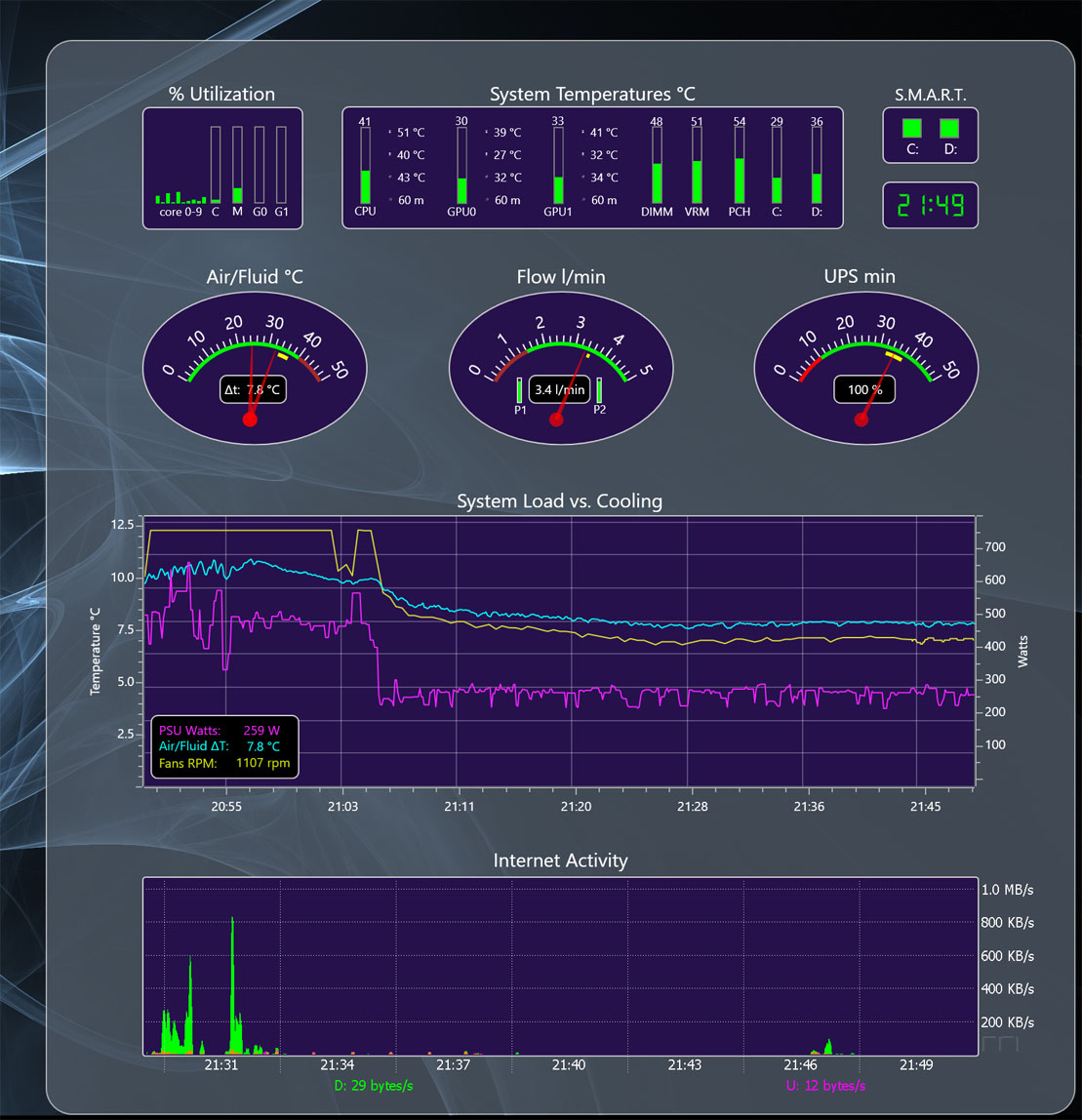This screenshot has height=1120, width=1082.
Task: Click the core 0-9 utilization mini bars
Action: pos(180,198)
